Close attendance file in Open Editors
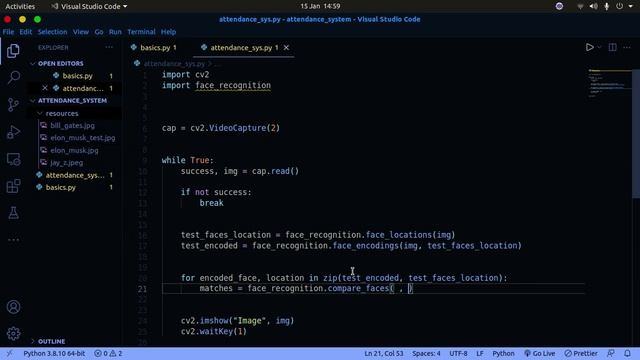 coord(45,88)
